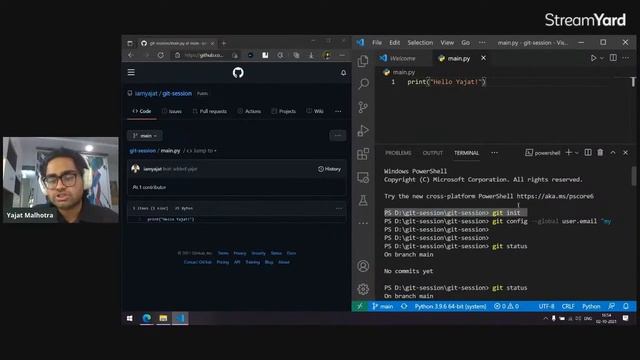The image size is (640, 360).
Task: Open a new browser tab
Action: (x=224, y=43)
